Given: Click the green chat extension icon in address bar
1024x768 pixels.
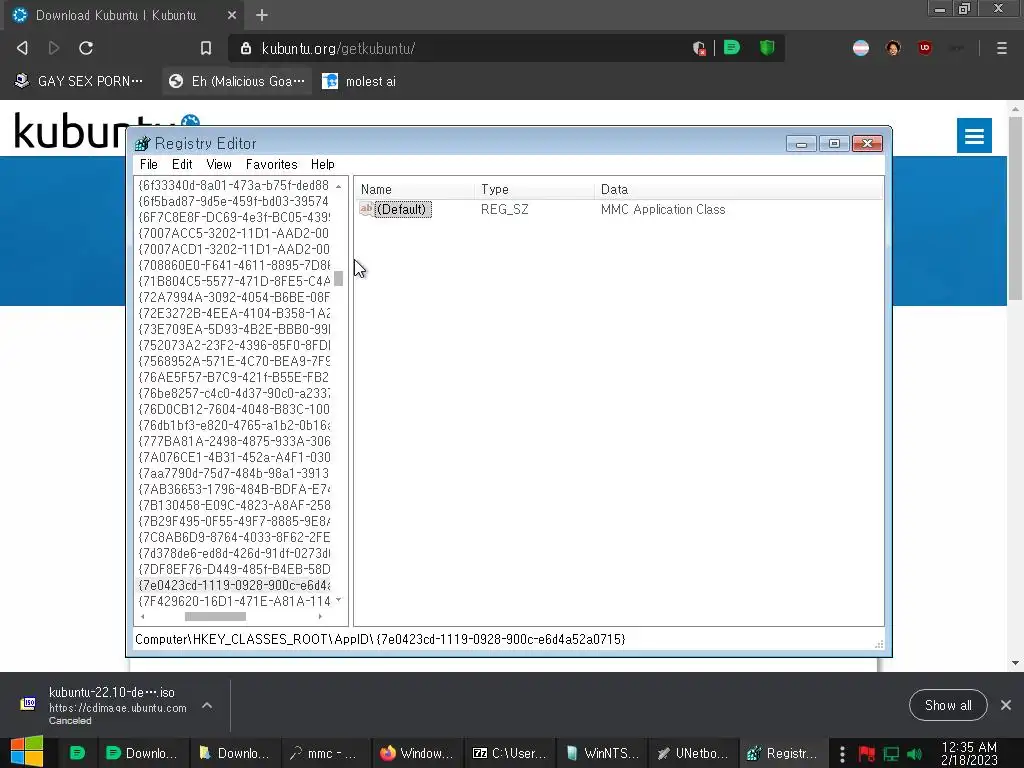Looking at the screenshot, I should (731, 48).
